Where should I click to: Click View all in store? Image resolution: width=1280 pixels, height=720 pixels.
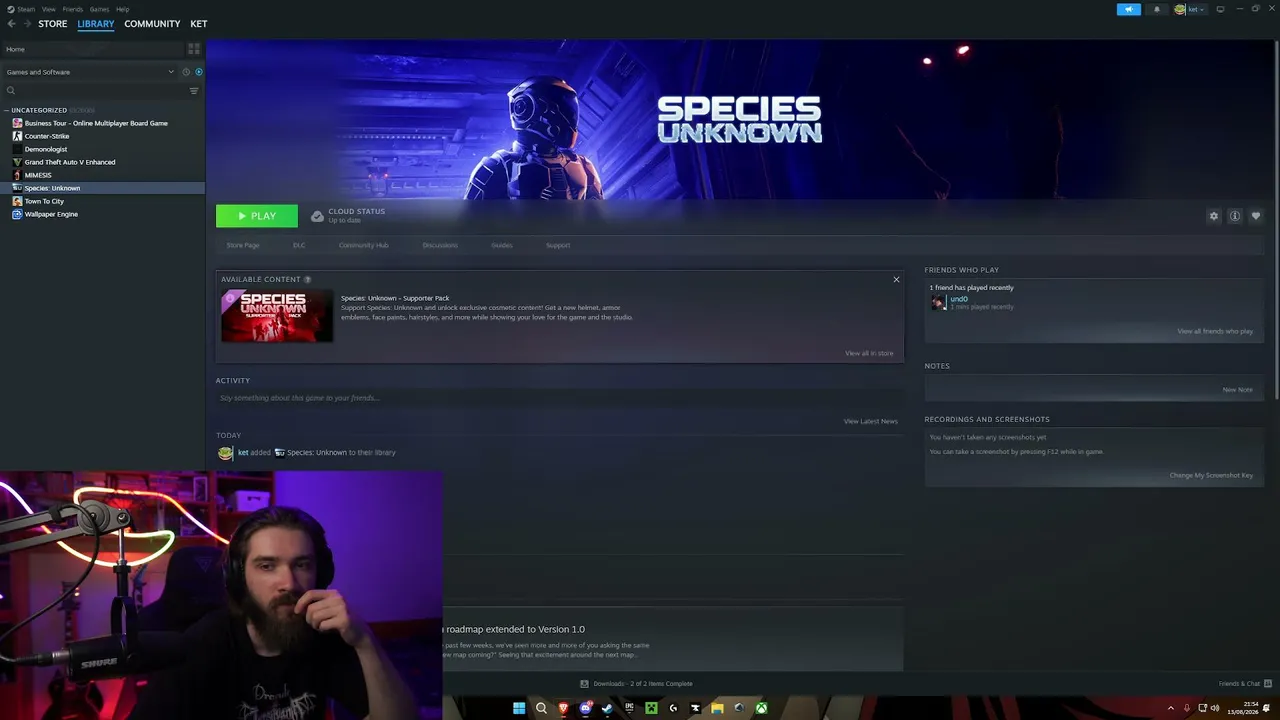coord(869,353)
